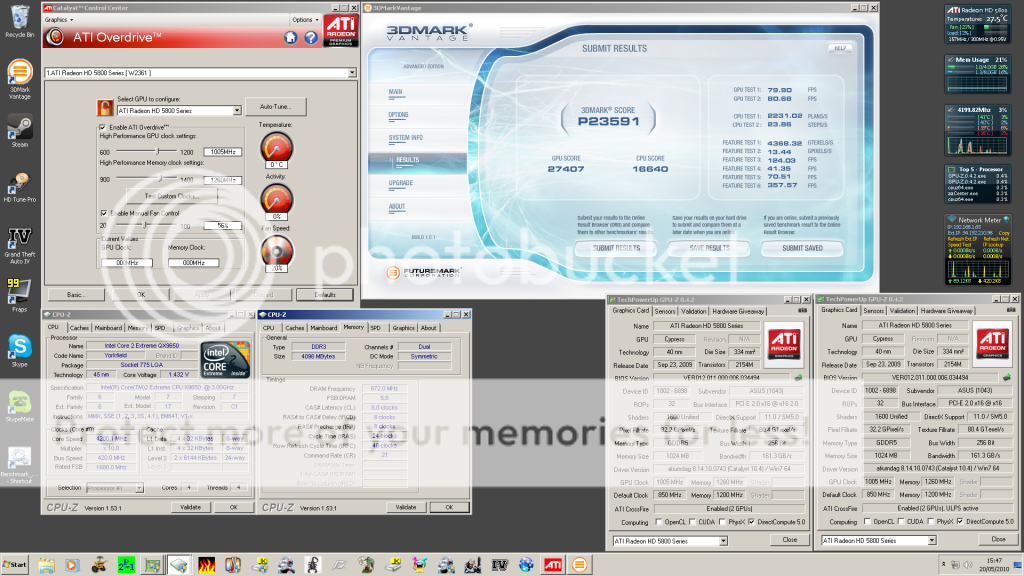
Task: Open the Recycle Bin desktop icon
Action: coord(20,21)
